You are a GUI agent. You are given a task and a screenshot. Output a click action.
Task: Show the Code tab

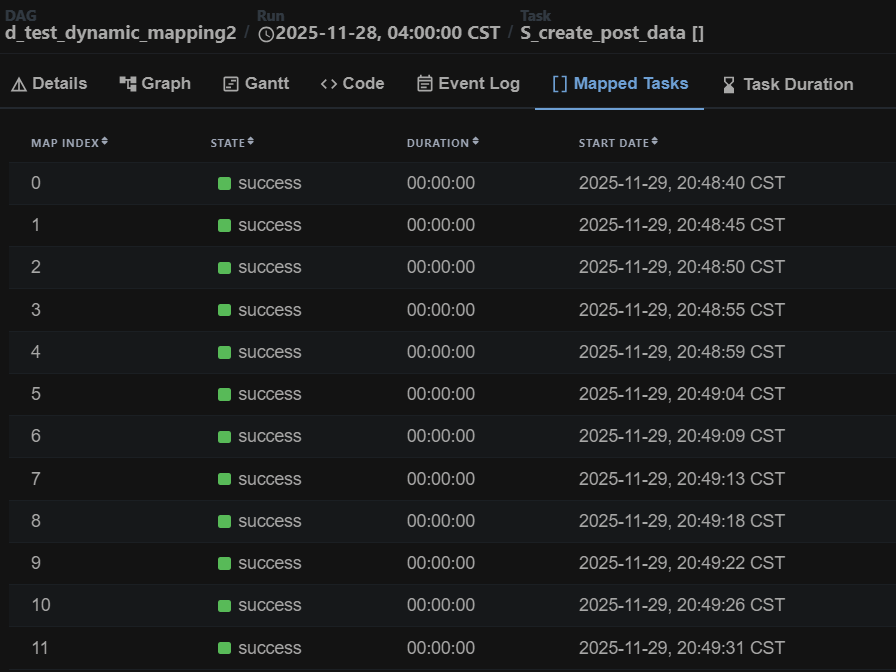click(x=352, y=84)
